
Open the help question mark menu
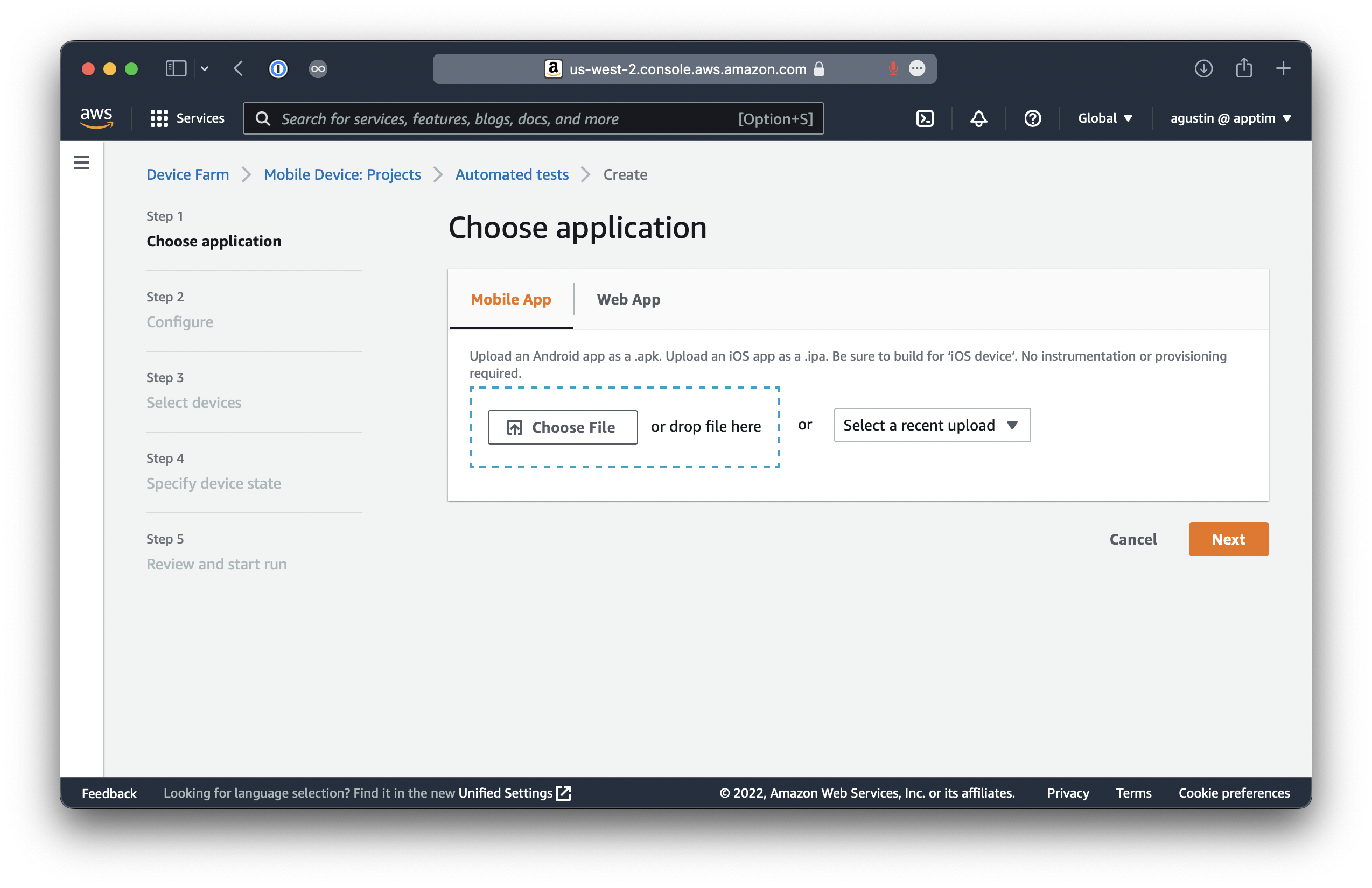1032,118
